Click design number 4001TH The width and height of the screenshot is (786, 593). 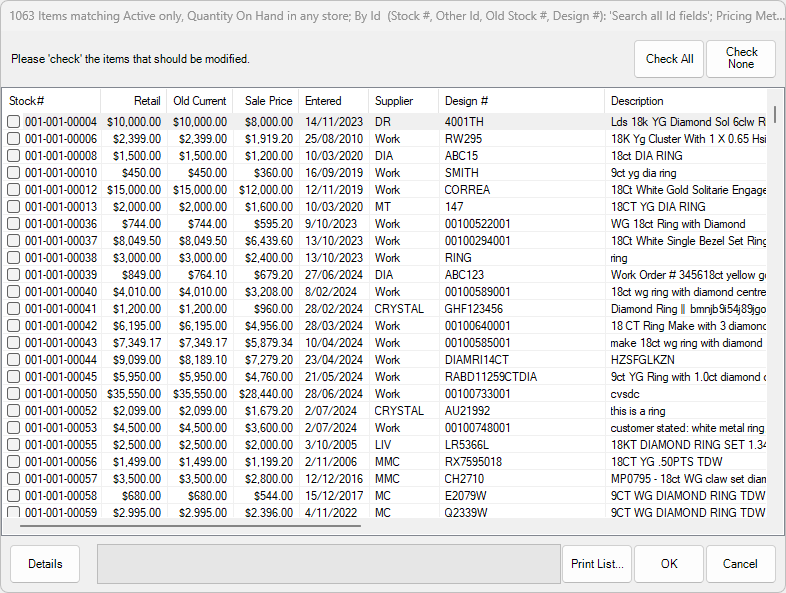464,122
